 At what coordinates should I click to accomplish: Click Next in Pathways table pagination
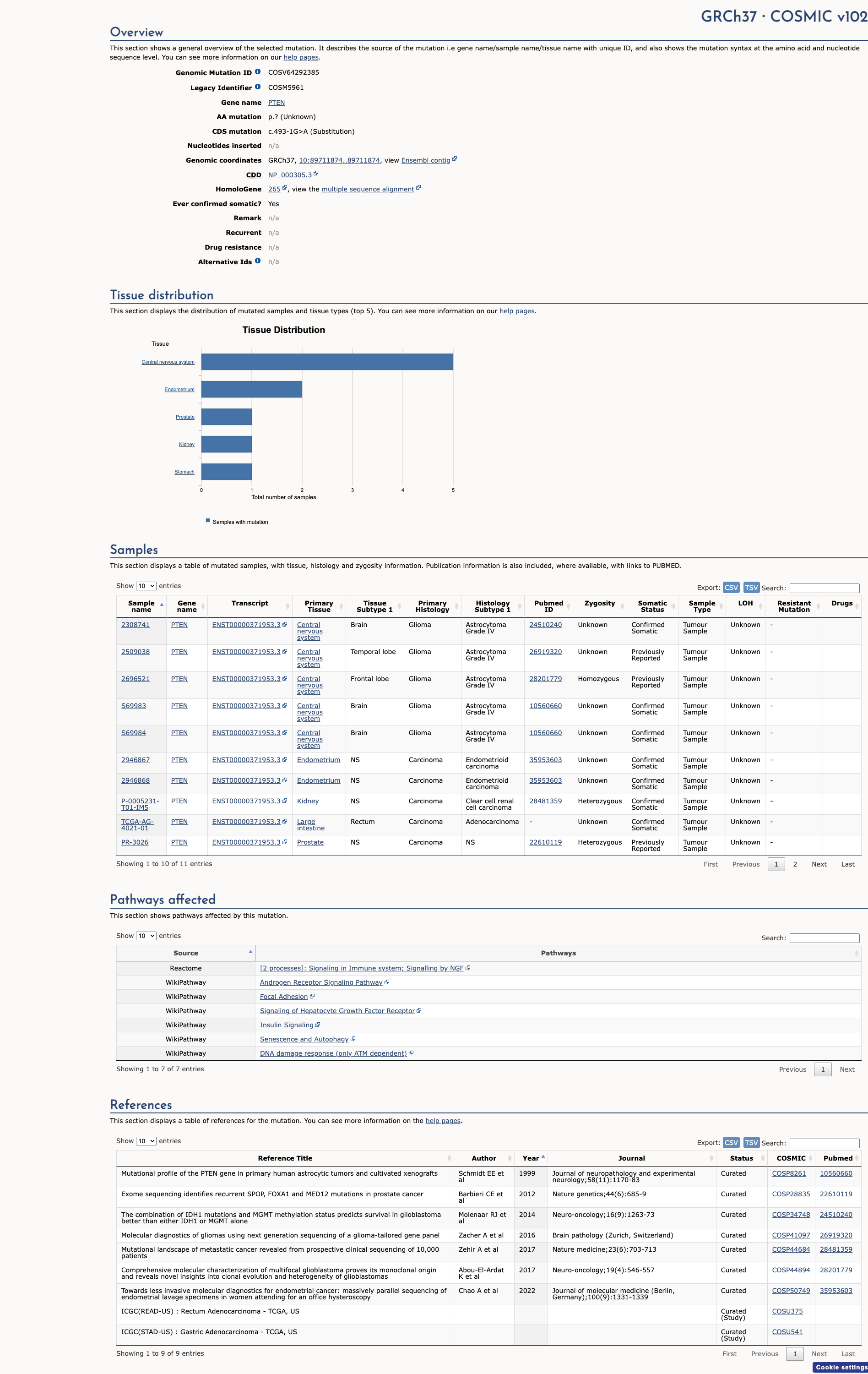point(847,1069)
